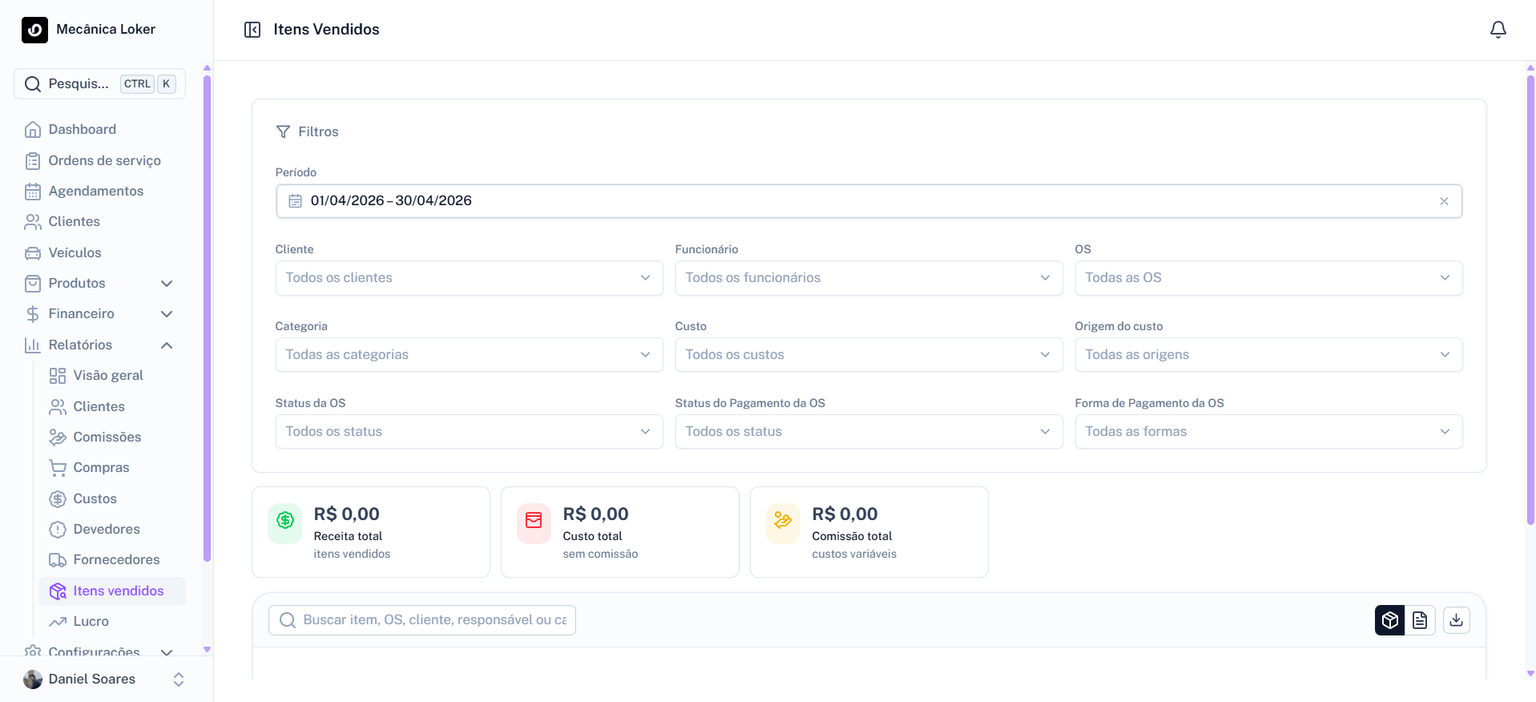
Task: Click the Lucro trending arrow icon
Action: [57, 622]
